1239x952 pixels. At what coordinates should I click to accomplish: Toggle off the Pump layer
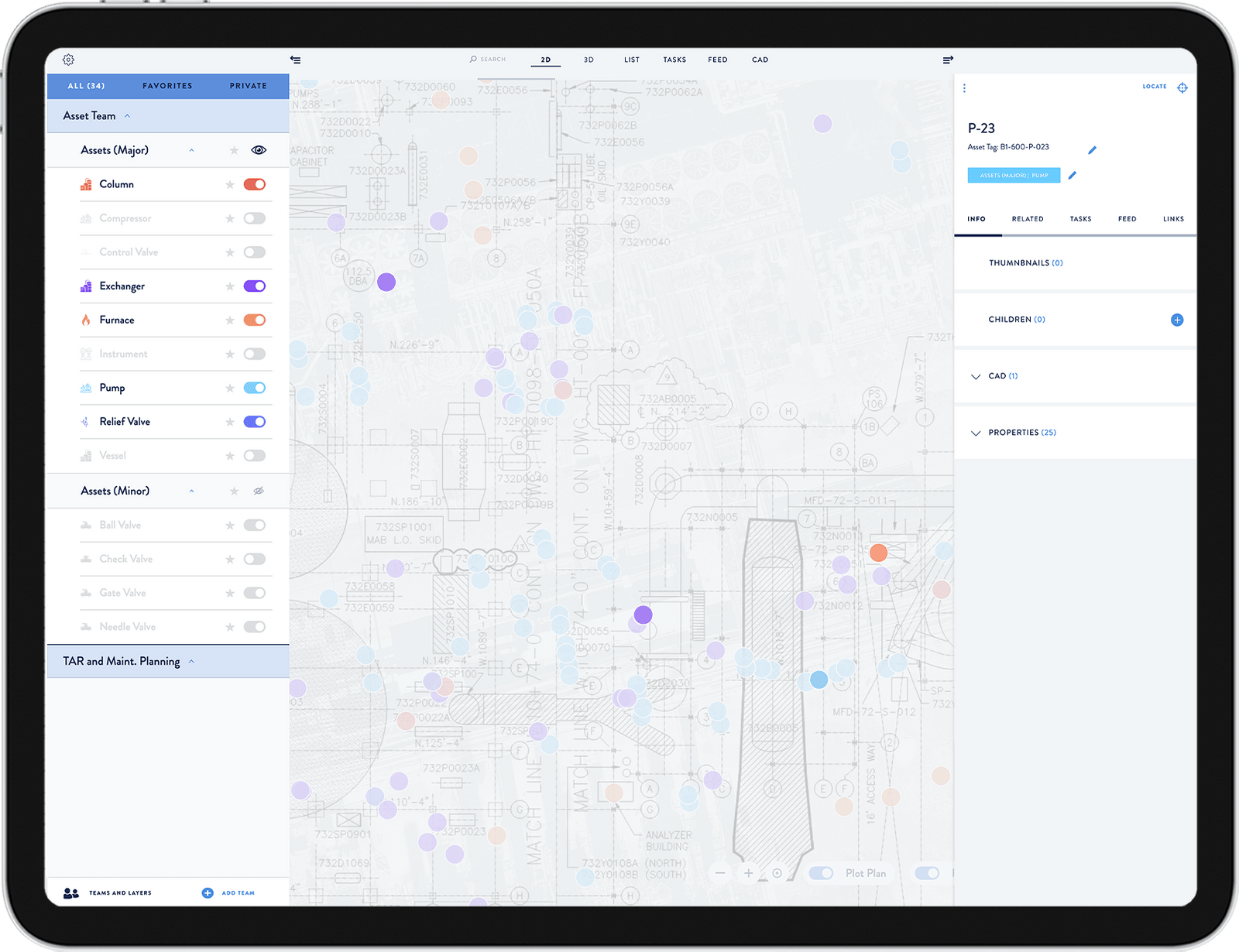(x=255, y=388)
